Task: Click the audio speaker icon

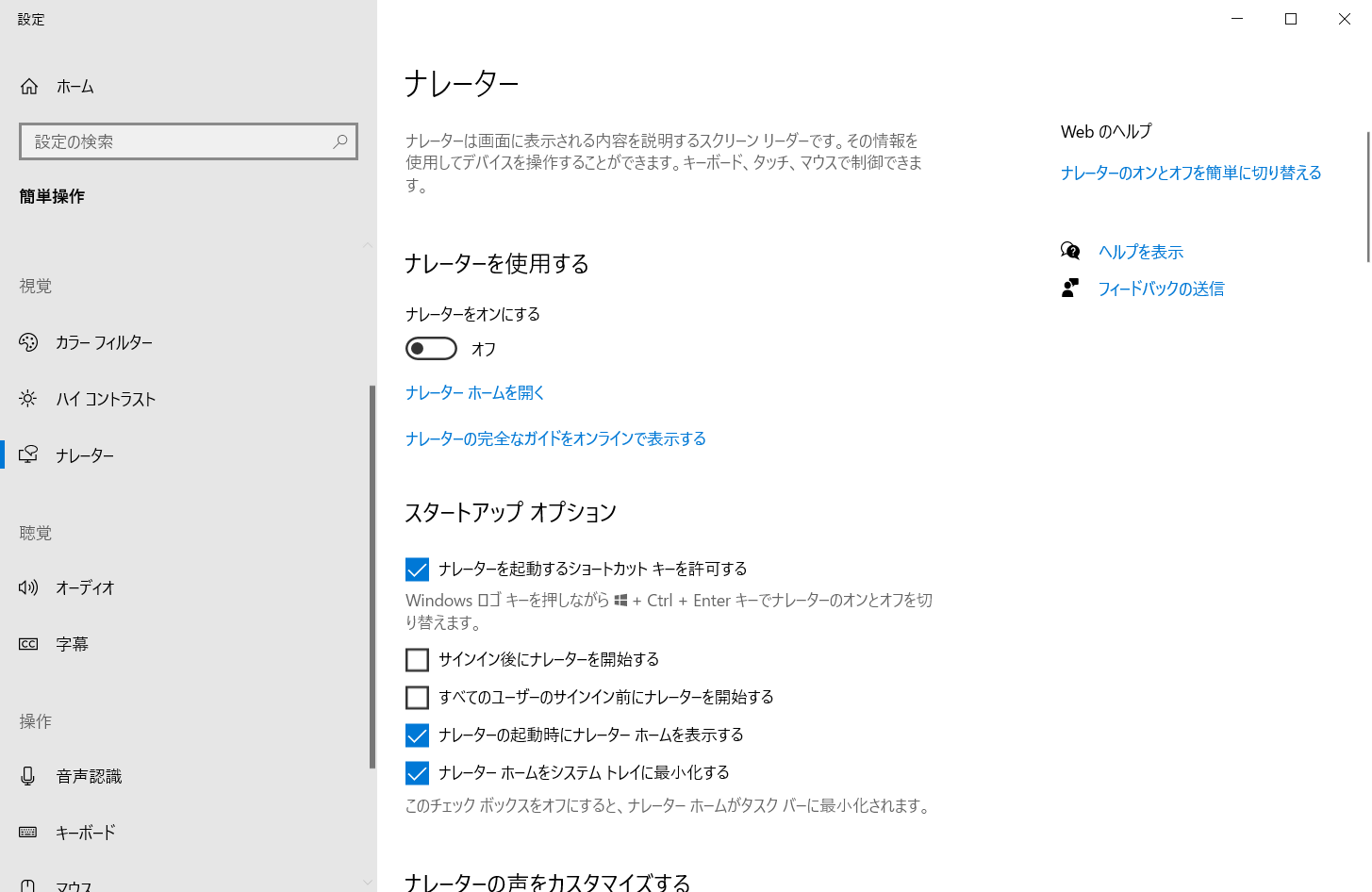Action: [x=28, y=587]
